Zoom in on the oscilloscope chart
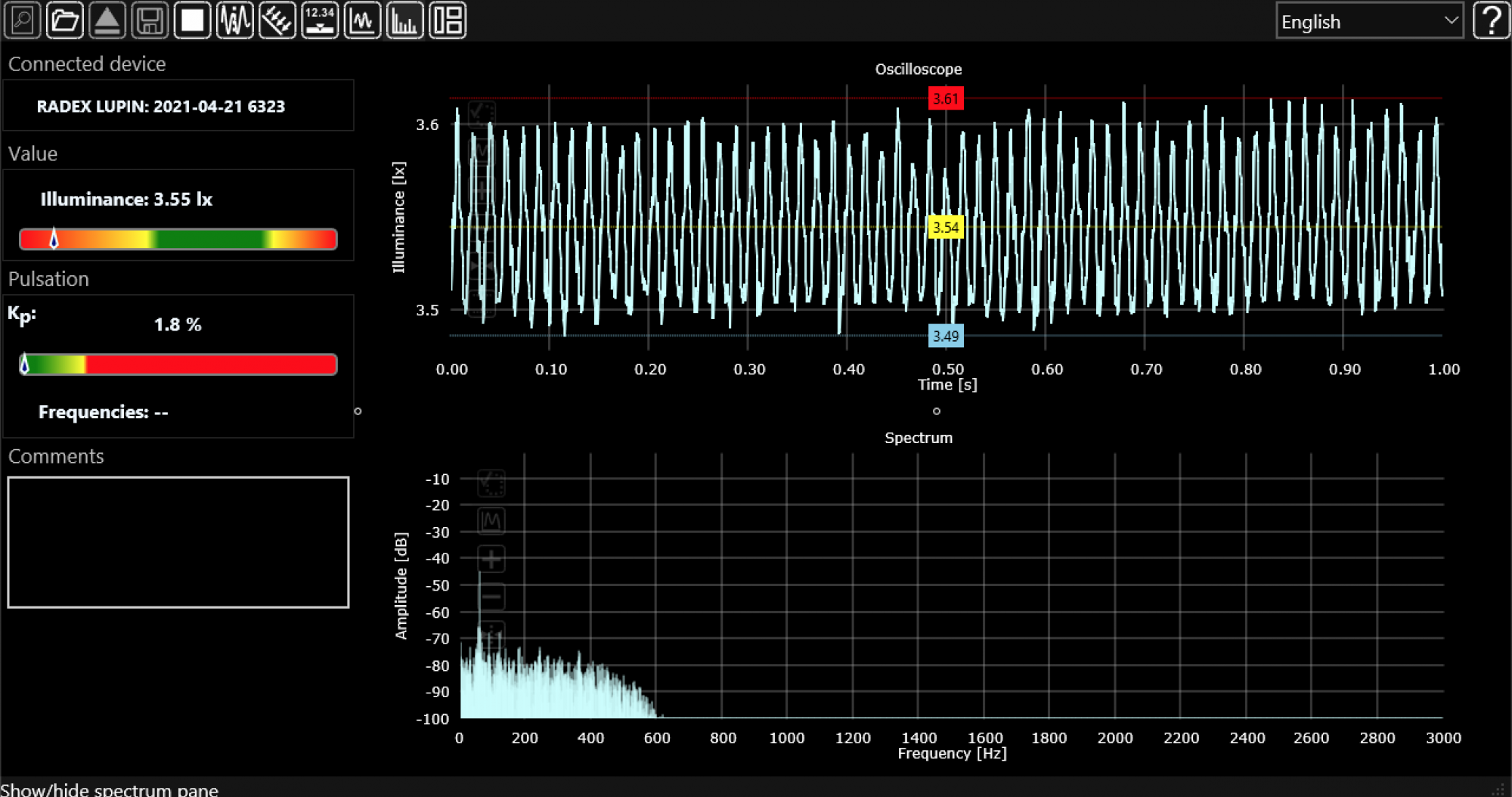The image size is (1512, 797). pos(482,189)
